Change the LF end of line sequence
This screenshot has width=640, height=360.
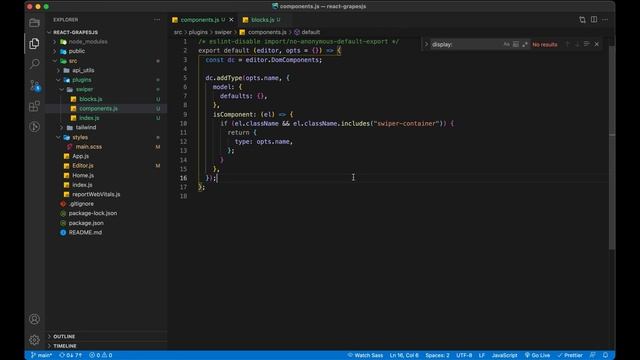(x=482, y=355)
